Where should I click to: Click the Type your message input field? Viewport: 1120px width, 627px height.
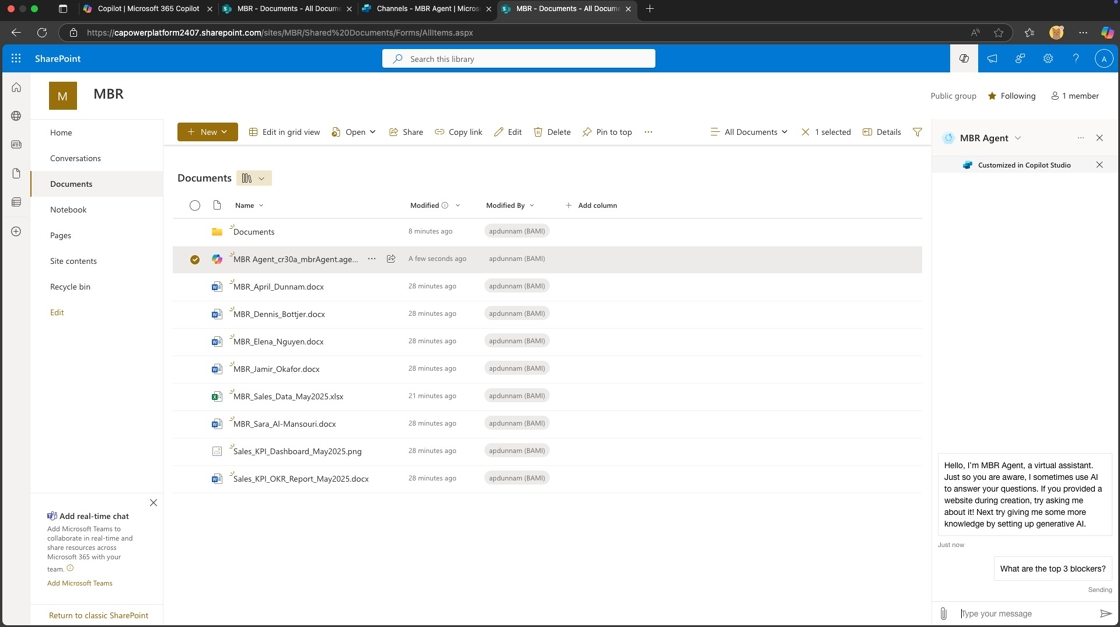(1025, 613)
